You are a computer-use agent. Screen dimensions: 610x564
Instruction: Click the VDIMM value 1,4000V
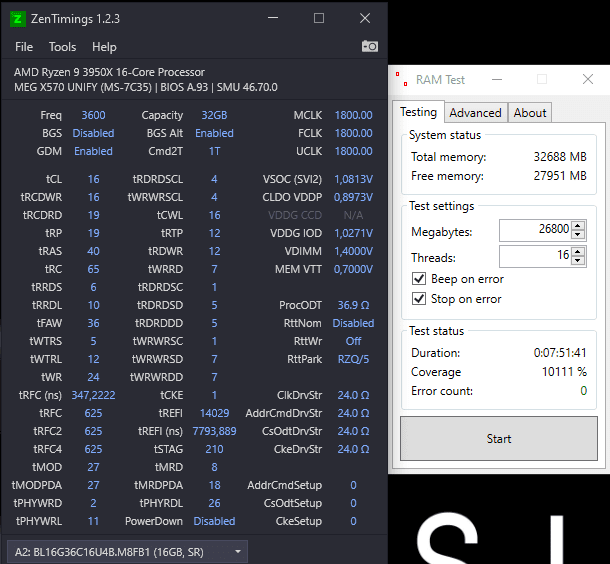(x=353, y=251)
